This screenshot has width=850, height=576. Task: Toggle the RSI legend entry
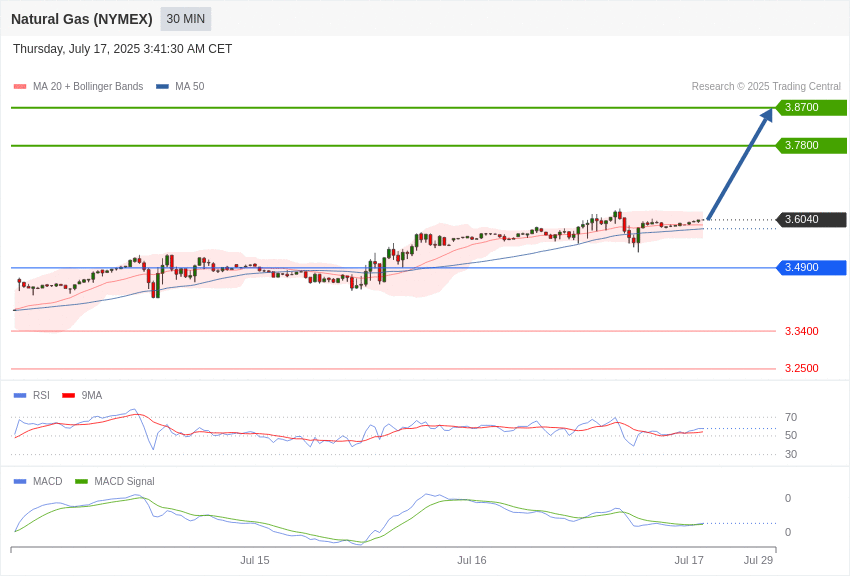pos(31,396)
